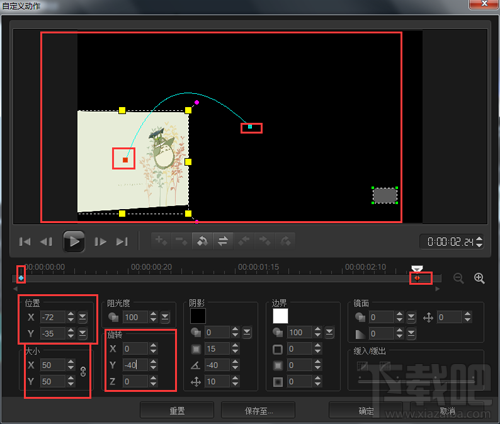The height and width of the screenshot is (424, 500).
Task: Click the position X field showing -72
Action: click(x=53, y=317)
